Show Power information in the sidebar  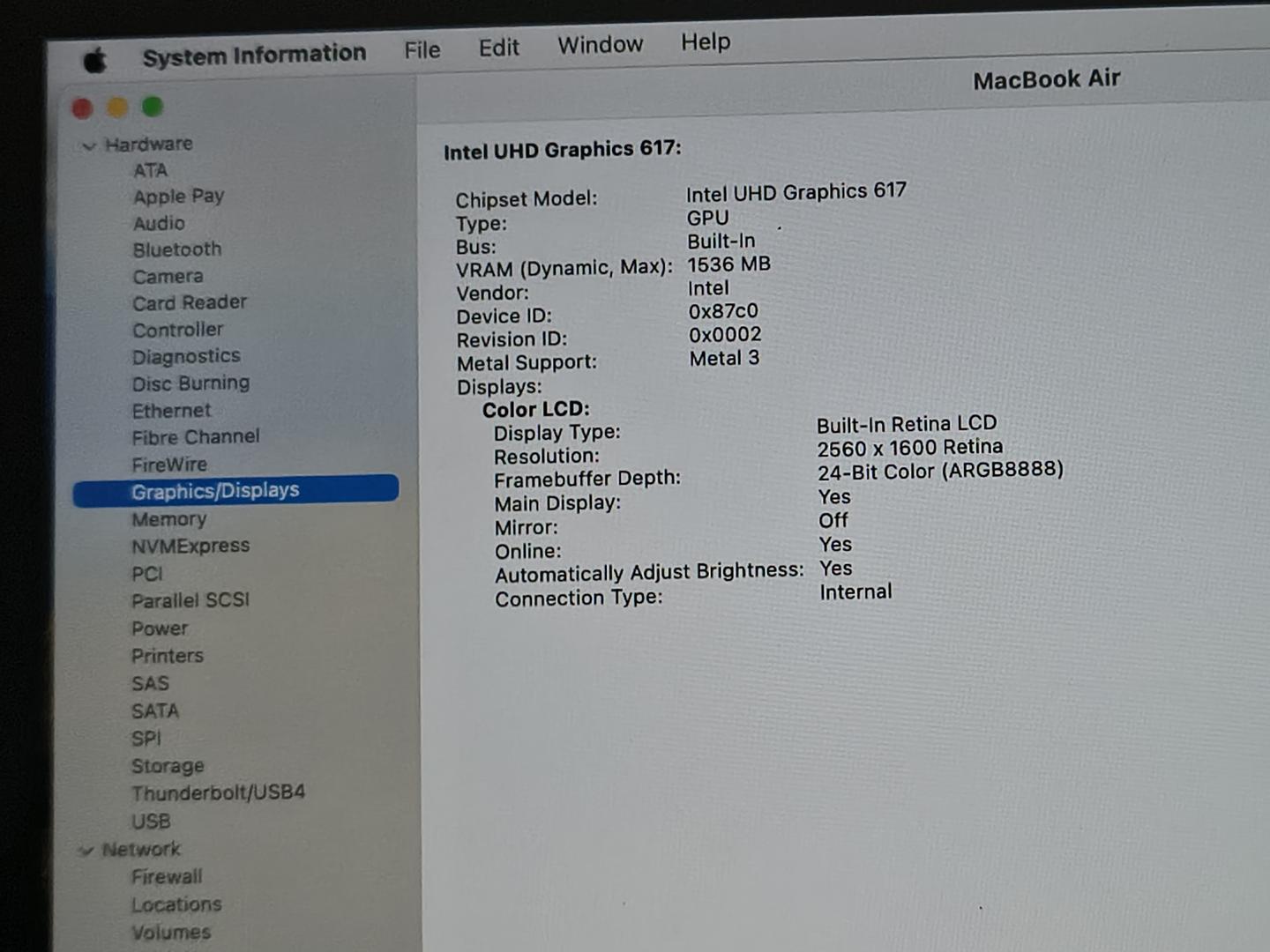click(x=160, y=628)
